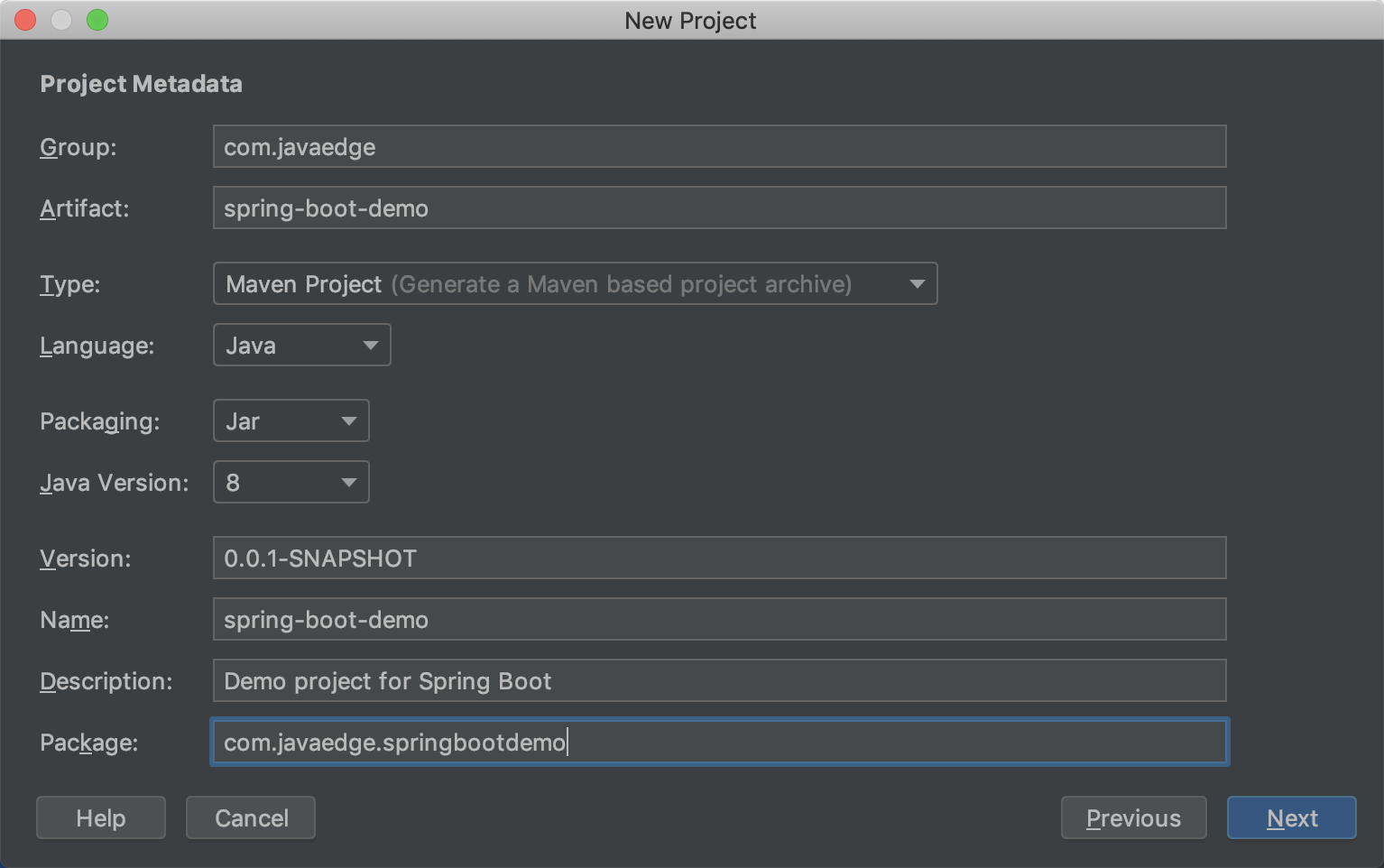The height and width of the screenshot is (868, 1384).
Task: Open the Packaging dropdown showing Jar
Action: click(x=291, y=420)
